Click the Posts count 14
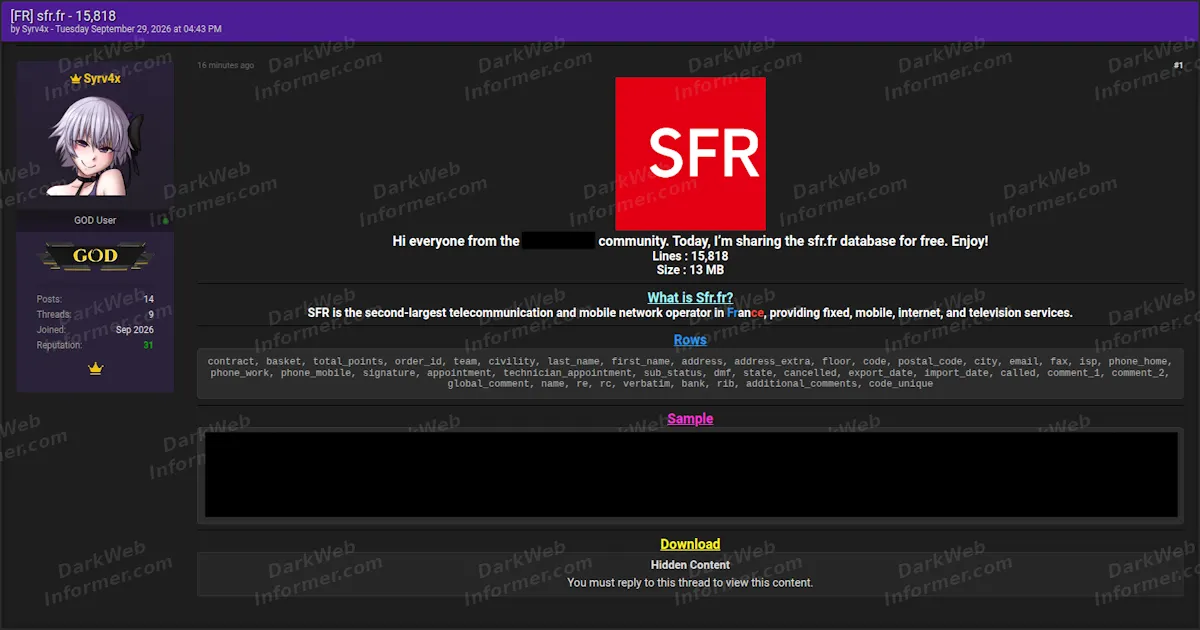This screenshot has height=630, width=1200. coord(148,299)
